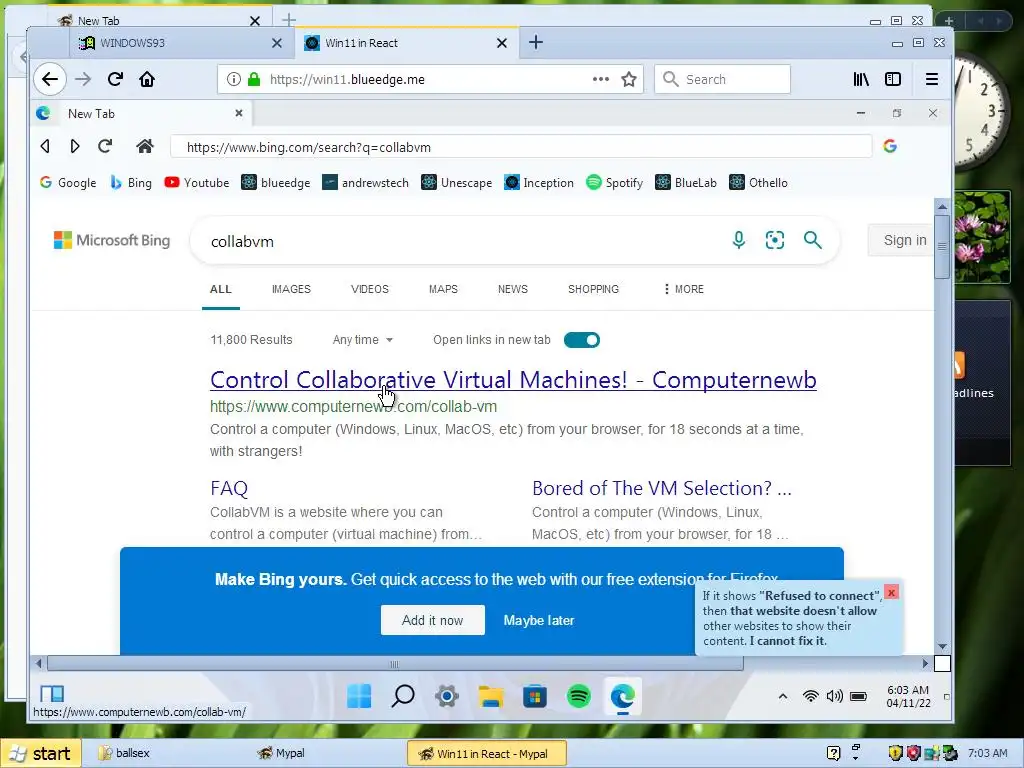This screenshot has width=1024, height=768.
Task: Open Settings from Win11 taskbar
Action: 447,696
